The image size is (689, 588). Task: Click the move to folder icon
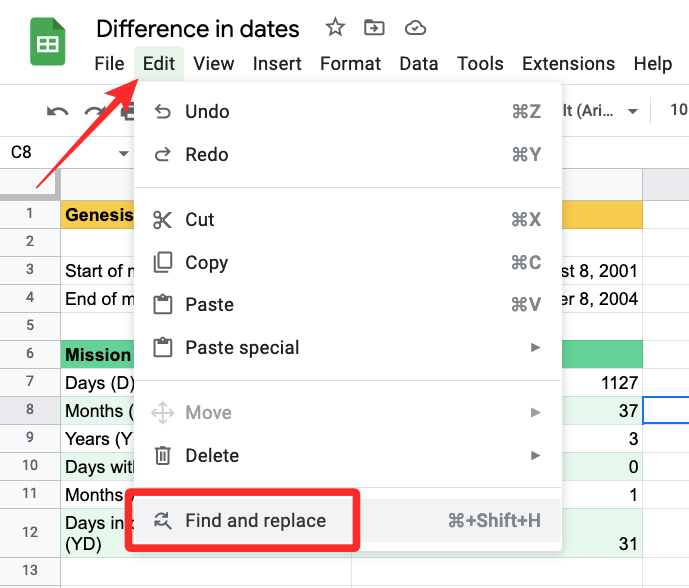(x=374, y=28)
